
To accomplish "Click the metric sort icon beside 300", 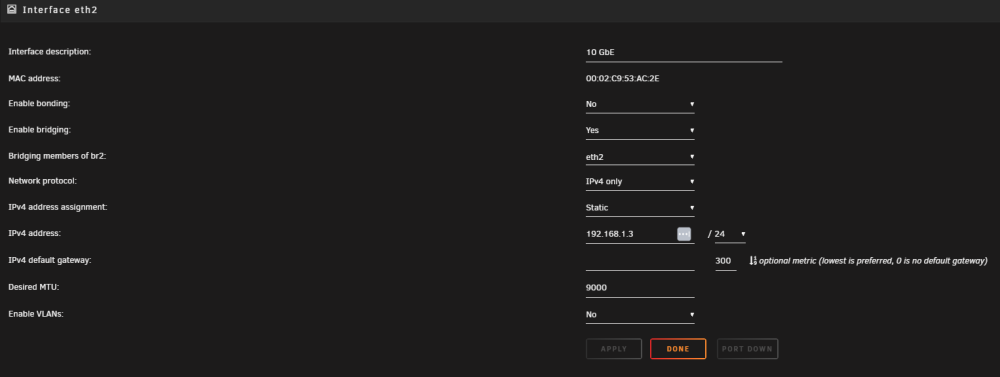I will coord(753,261).
